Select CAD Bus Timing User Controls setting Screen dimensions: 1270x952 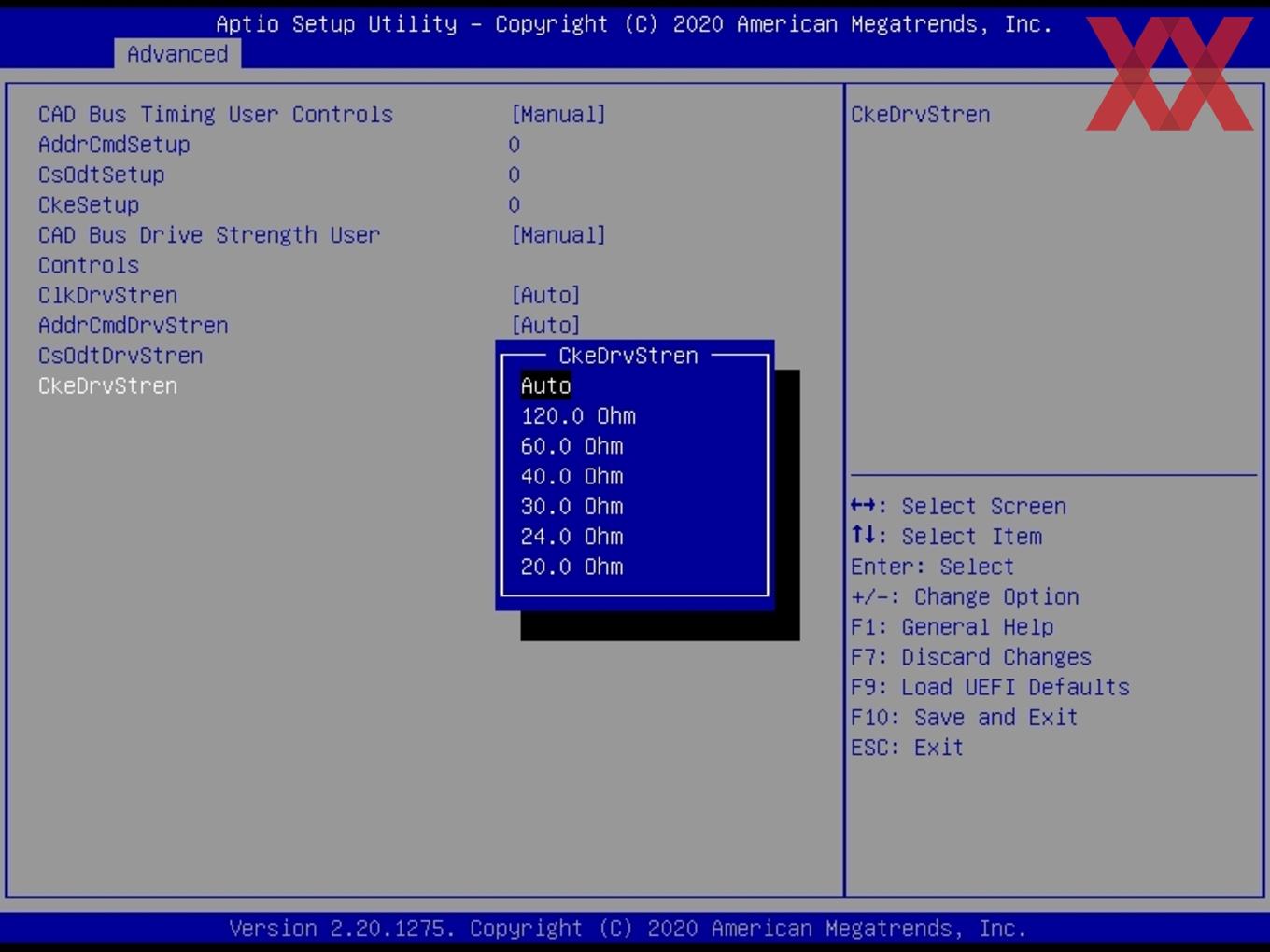click(216, 115)
